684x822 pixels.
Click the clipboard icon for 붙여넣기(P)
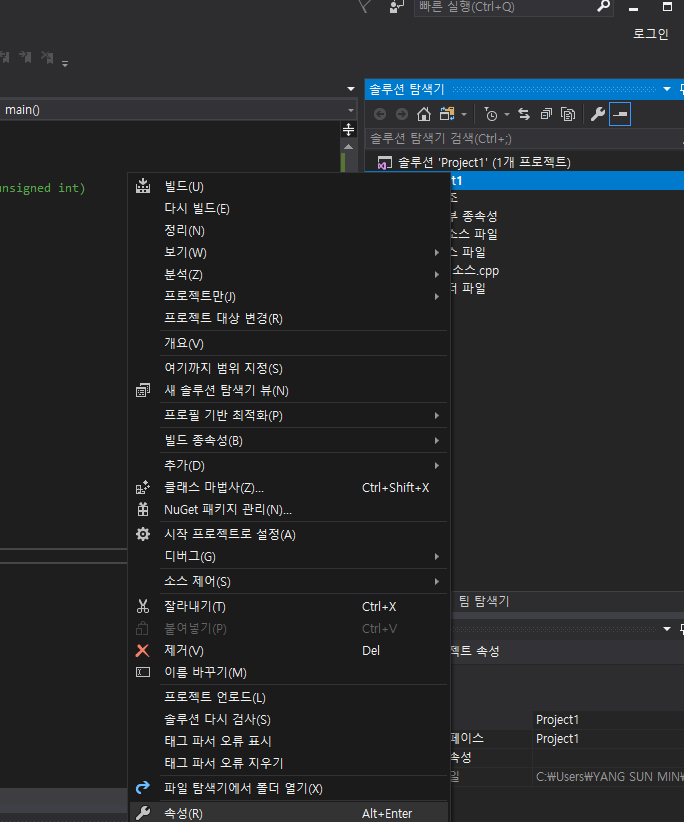[x=143, y=629]
